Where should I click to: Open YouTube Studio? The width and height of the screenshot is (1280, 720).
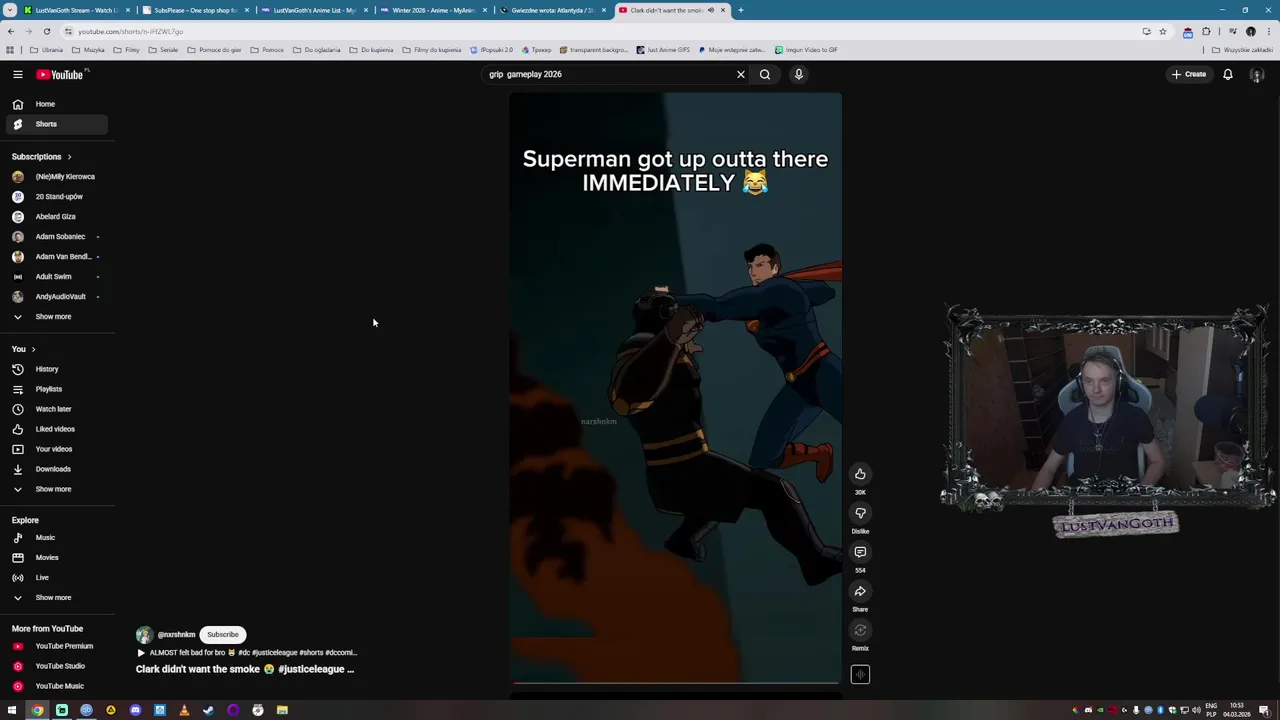(x=55, y=666)
